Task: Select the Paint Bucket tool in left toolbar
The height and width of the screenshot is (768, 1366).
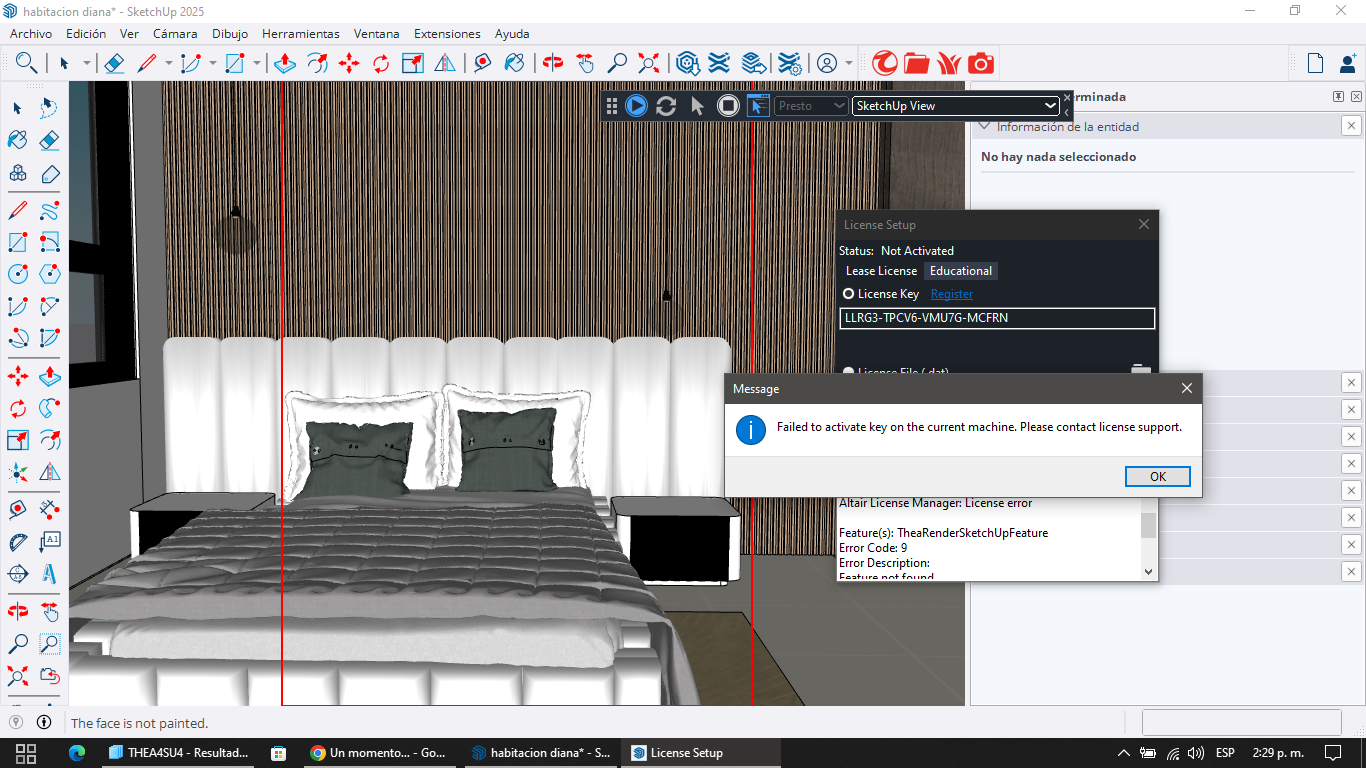Action: 18,140
